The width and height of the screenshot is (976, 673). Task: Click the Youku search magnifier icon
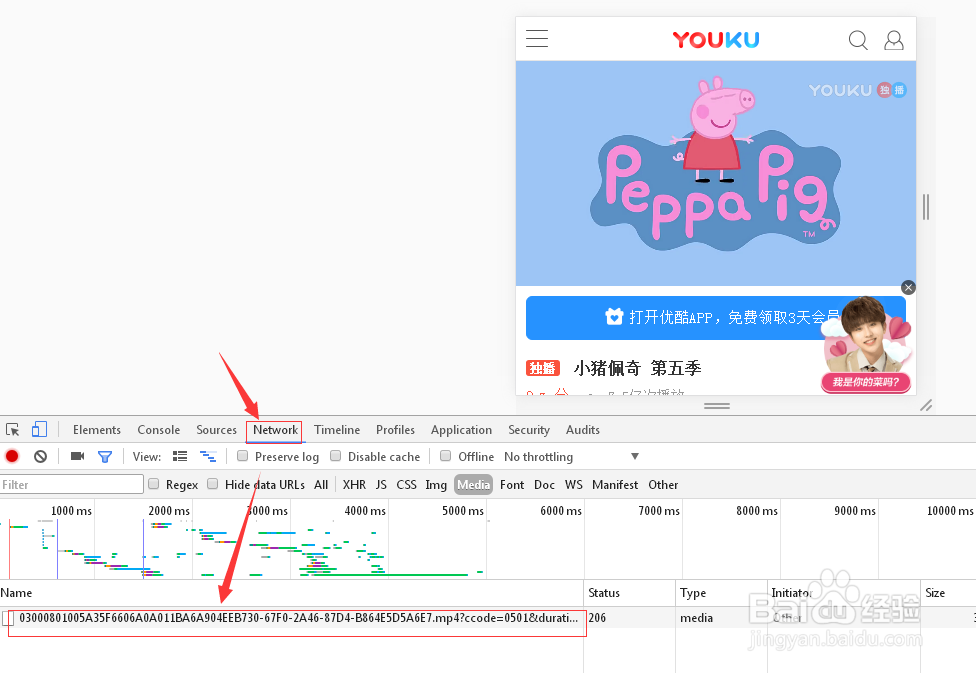858,40
